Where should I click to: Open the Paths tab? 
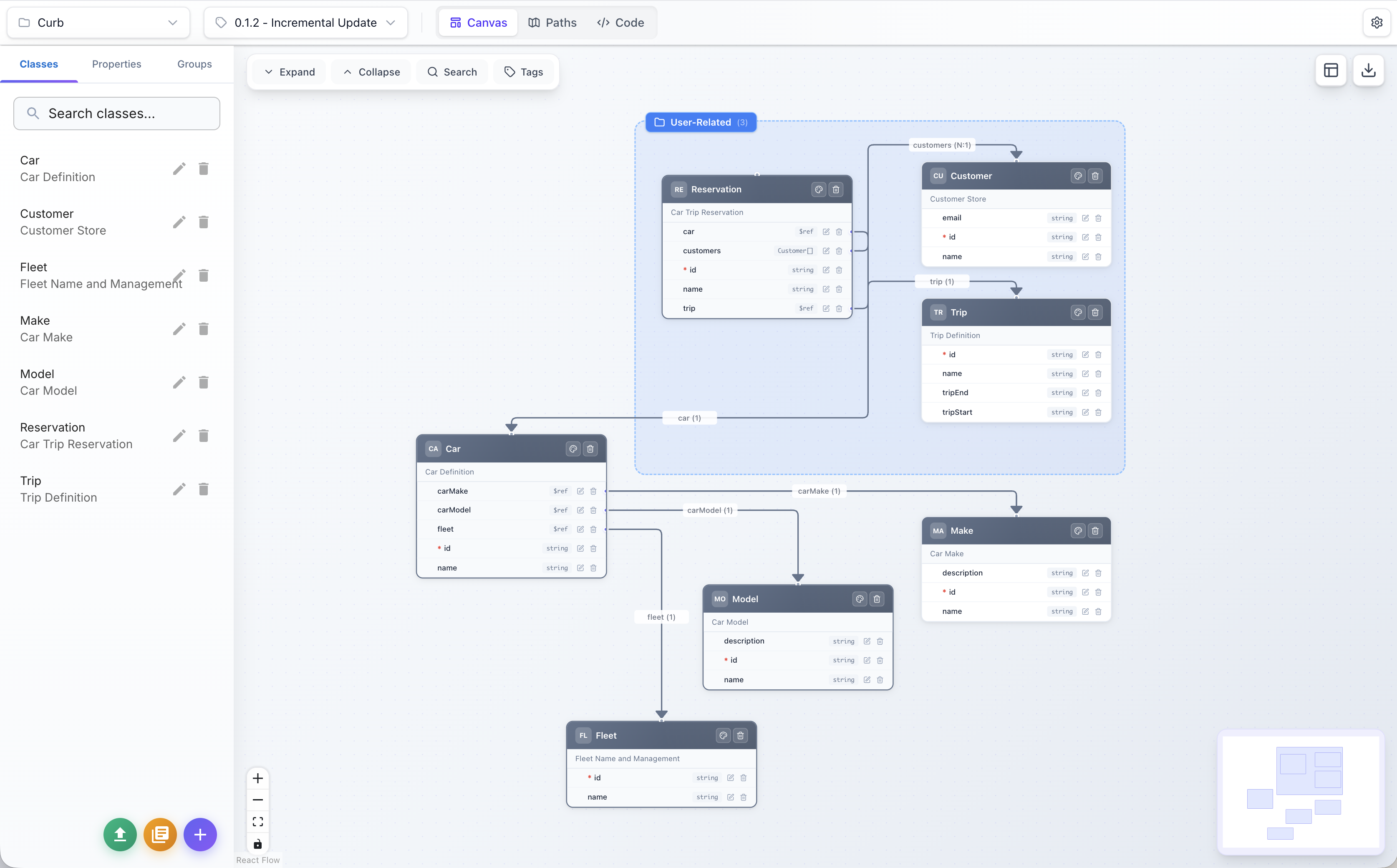pyautogui.click(x=552, y=23)
